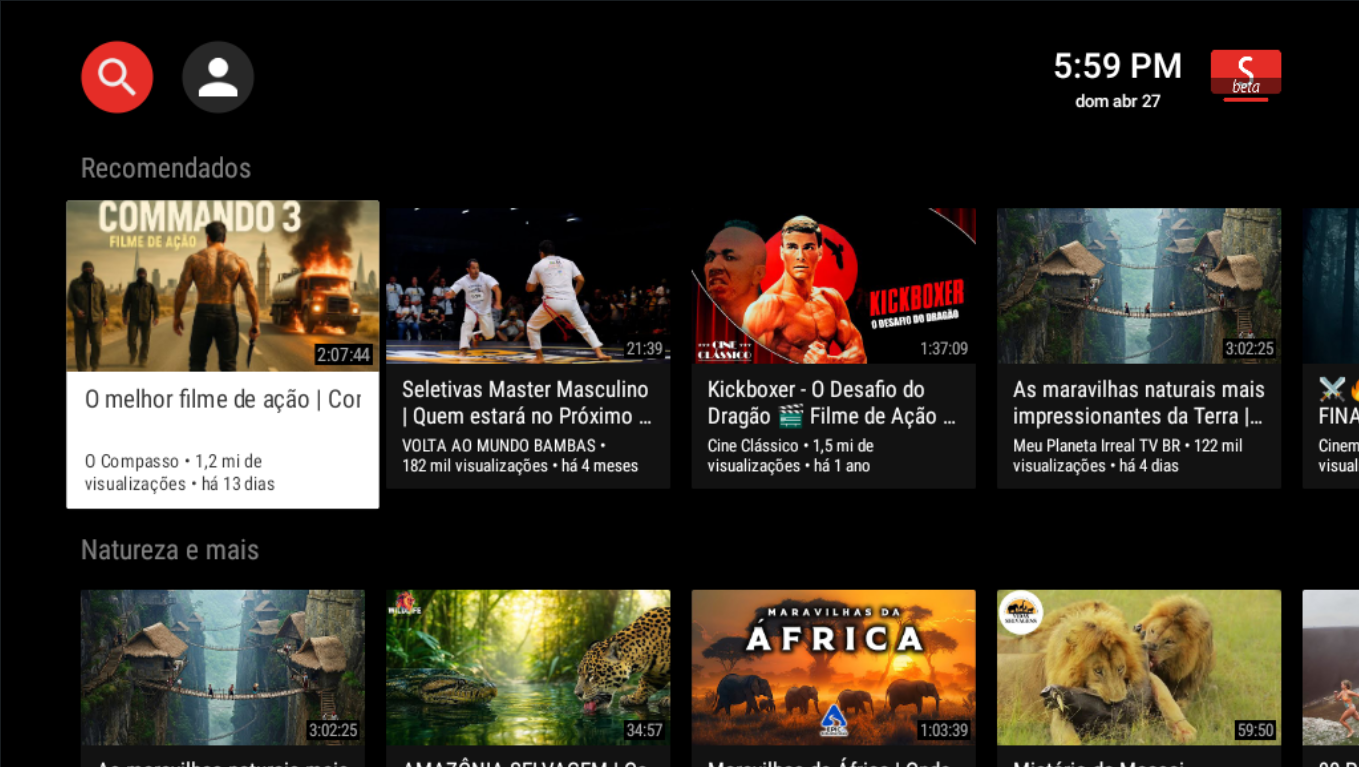Viewport: 1359px width, 767px height.
Task: Click the red S beta app logo
Action: [1245, 75]
